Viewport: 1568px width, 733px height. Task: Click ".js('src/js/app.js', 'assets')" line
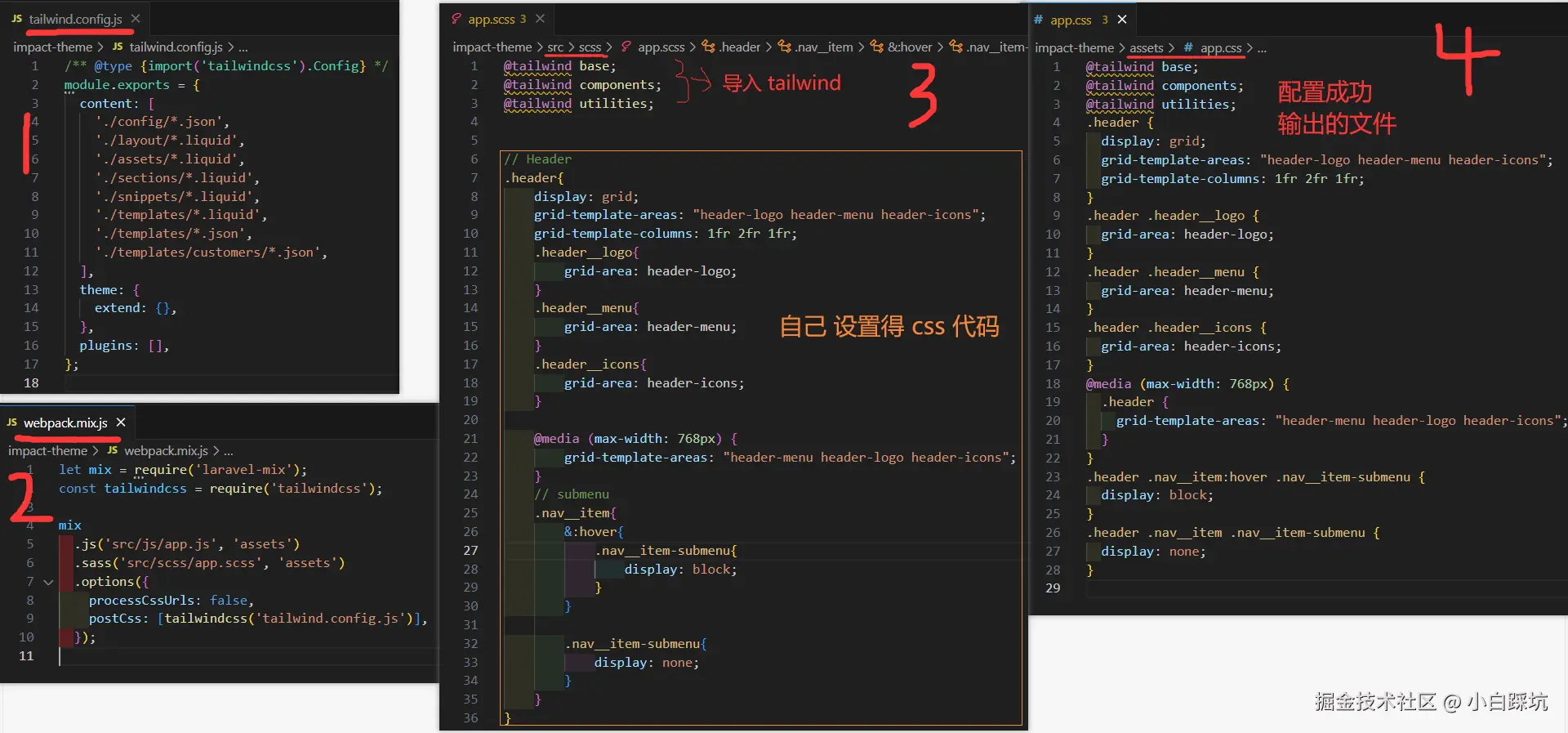coord(188,544)
